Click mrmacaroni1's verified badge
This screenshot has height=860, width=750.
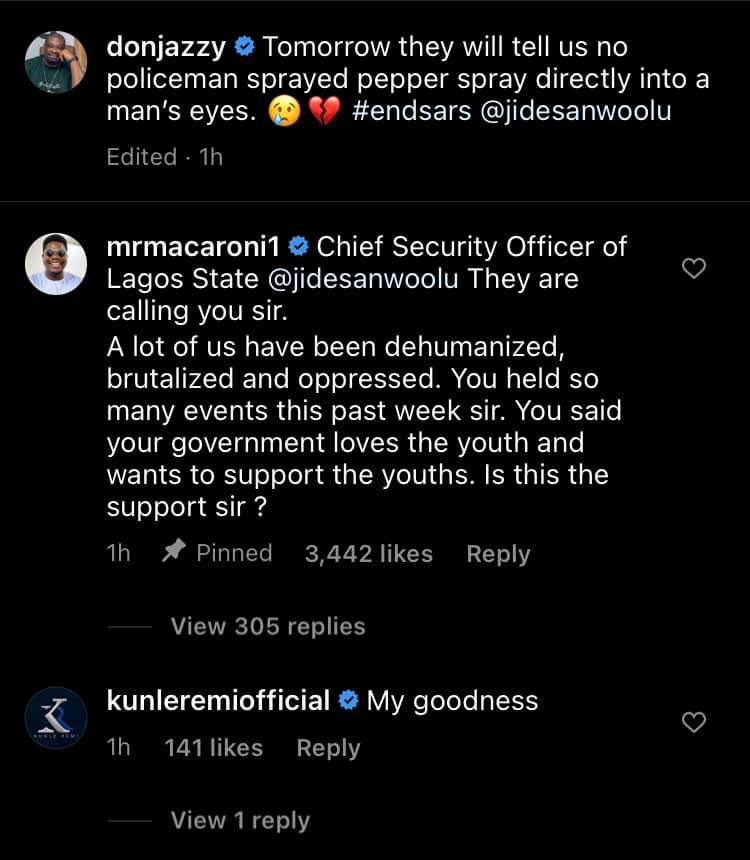point(299,247)
